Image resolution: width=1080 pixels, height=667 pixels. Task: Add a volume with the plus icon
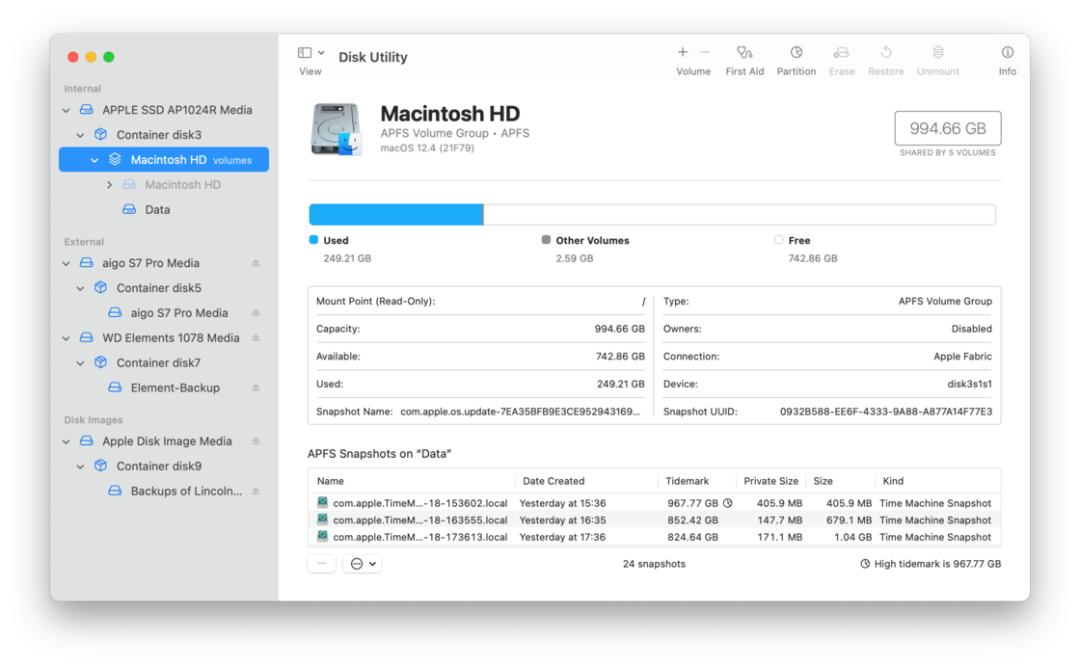point(682,52)
